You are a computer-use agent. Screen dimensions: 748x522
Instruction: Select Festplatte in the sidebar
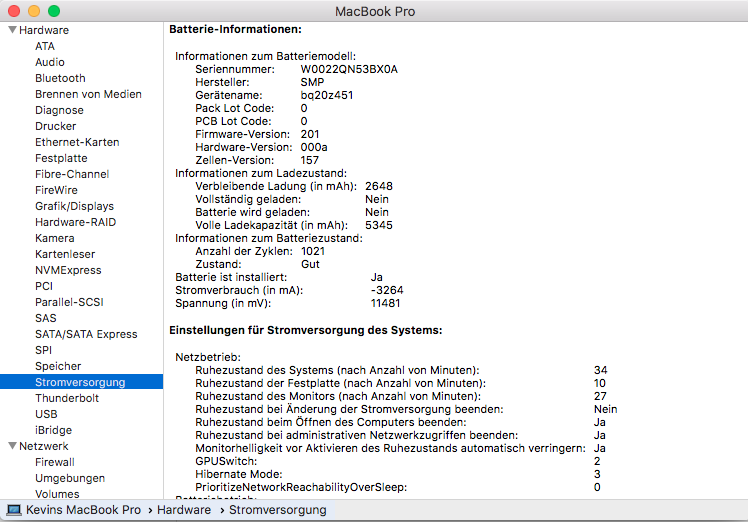tap(61, 158)
